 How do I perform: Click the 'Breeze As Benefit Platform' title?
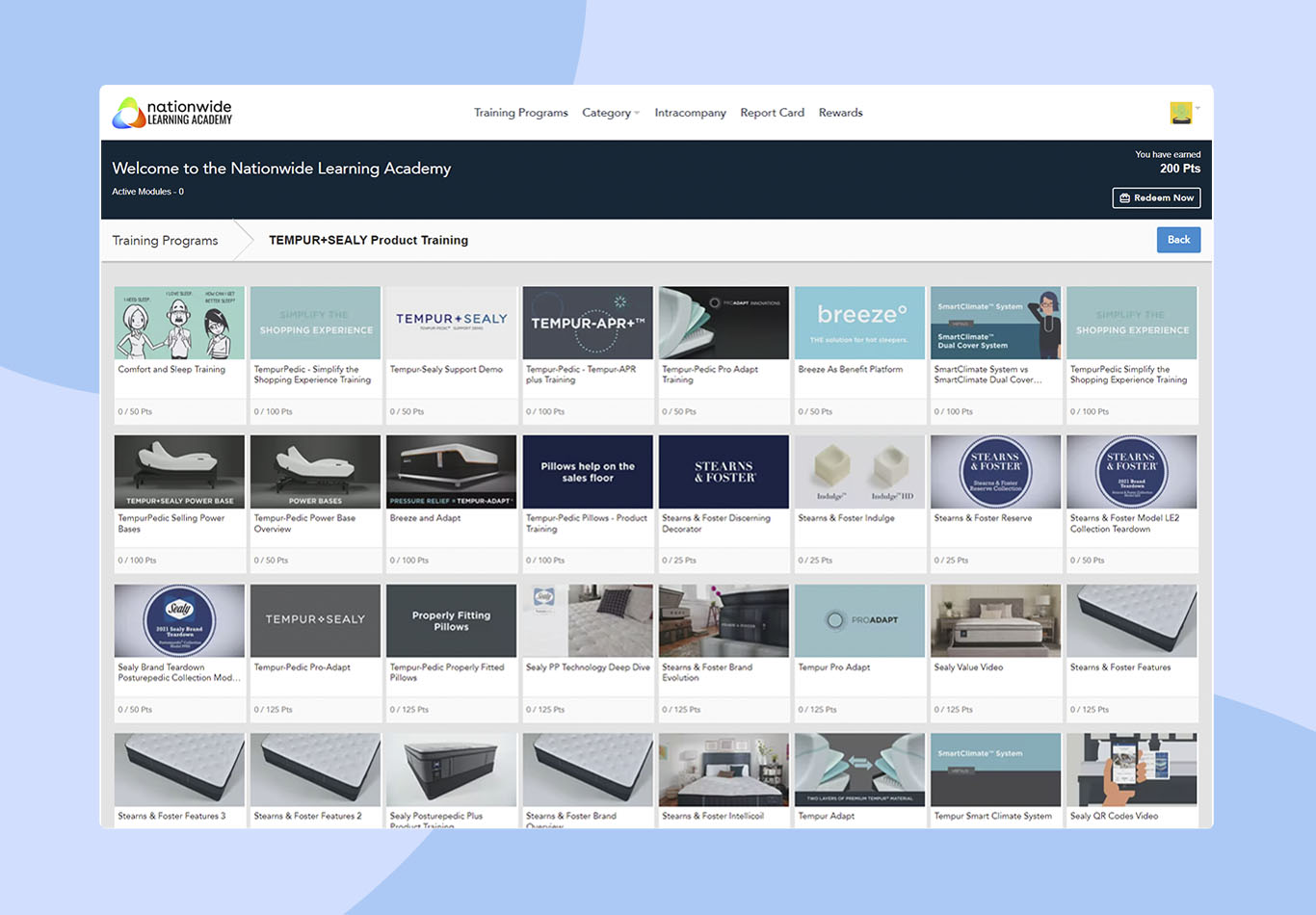pos(851,369)
